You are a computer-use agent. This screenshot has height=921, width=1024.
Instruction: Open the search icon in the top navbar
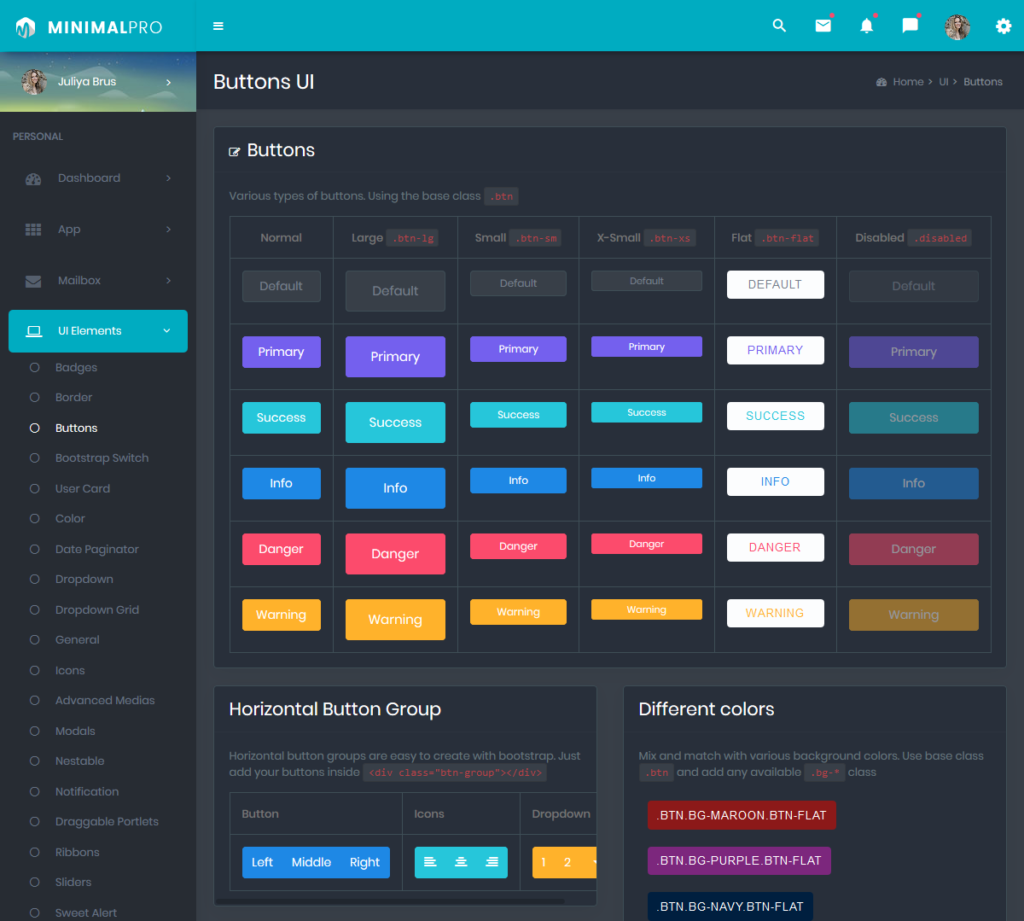coord(779,26)
